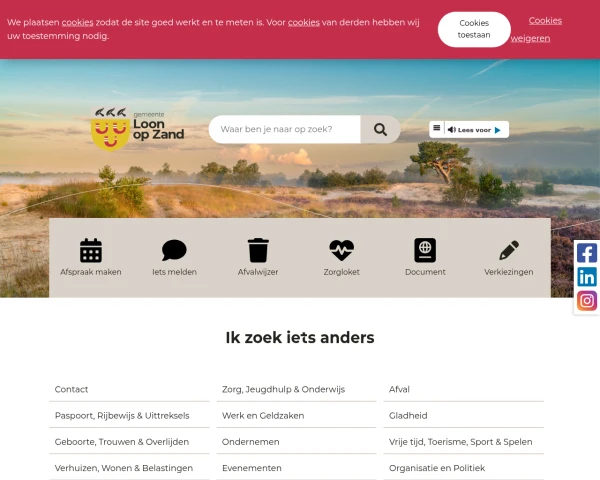Open Zorg, Jeugdhulp & Onderwijs link
The height and width of the screenshot is (480, 600).
point(296,389)
